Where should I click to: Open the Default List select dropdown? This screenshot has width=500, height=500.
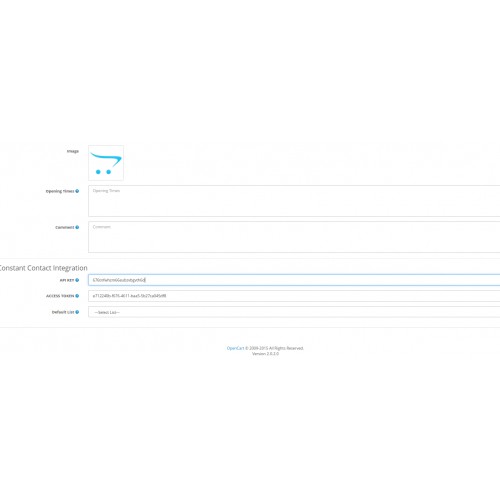(x=294, y=312)
